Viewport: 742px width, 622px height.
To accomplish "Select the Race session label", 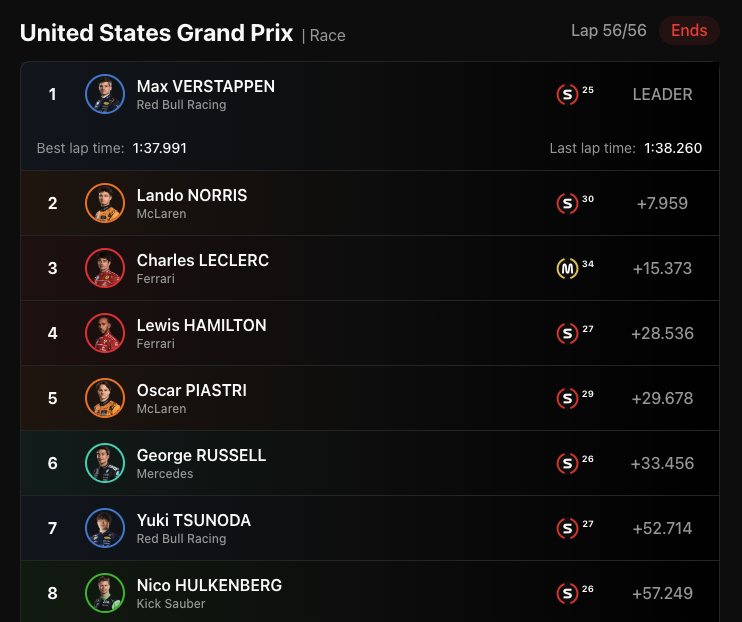I will pos(327,36).
